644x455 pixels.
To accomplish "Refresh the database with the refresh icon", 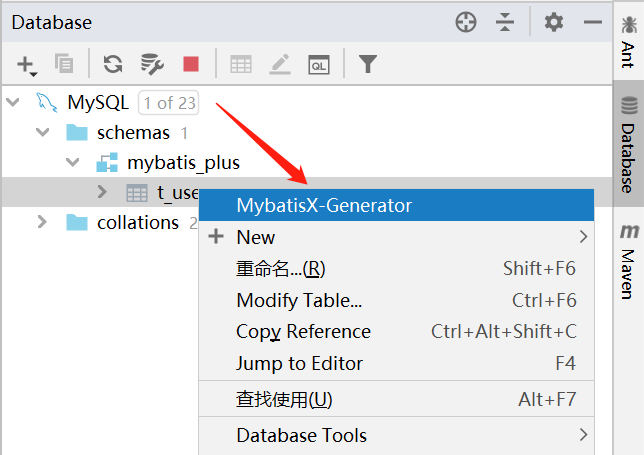I will point(113,64).
